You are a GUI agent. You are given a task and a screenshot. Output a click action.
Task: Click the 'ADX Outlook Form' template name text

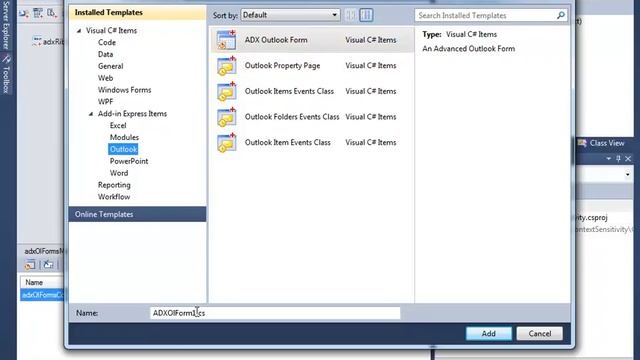[276, 40]
